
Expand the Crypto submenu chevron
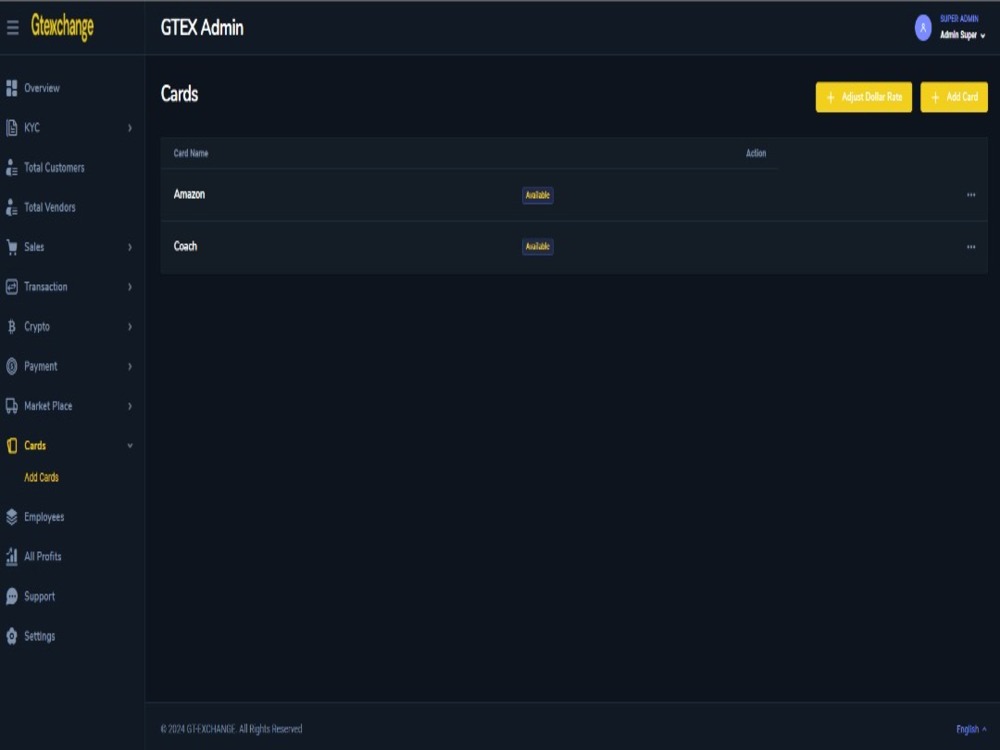click(x=130, y=327)
